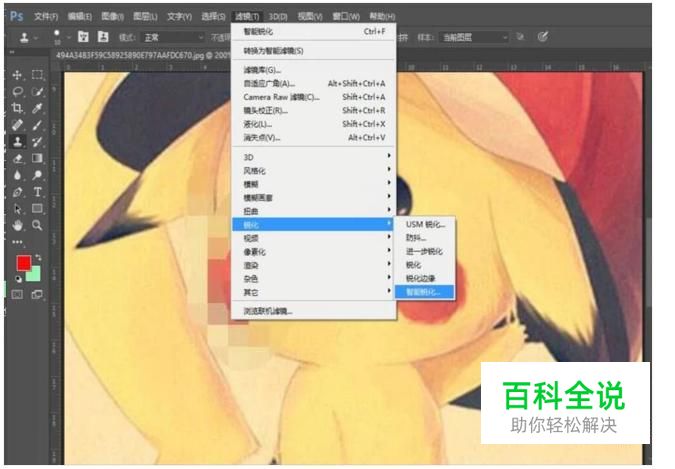Open the 图层(L) menu
Viewport: 675px width, 469px height.
[146, 16]
